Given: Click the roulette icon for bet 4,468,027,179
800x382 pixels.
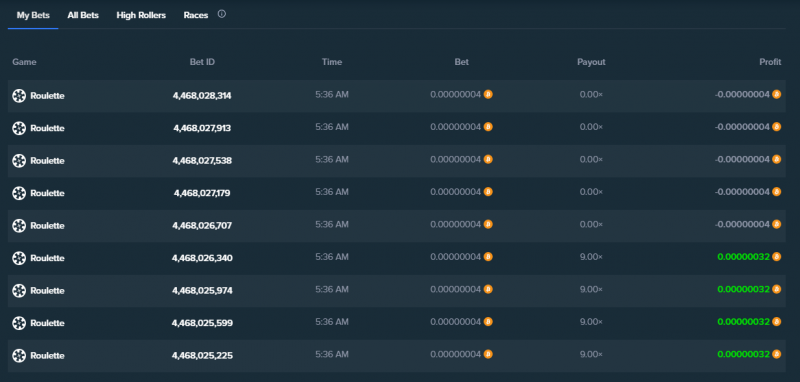Looking at the screenshot, I should click(x=19, y=193).
